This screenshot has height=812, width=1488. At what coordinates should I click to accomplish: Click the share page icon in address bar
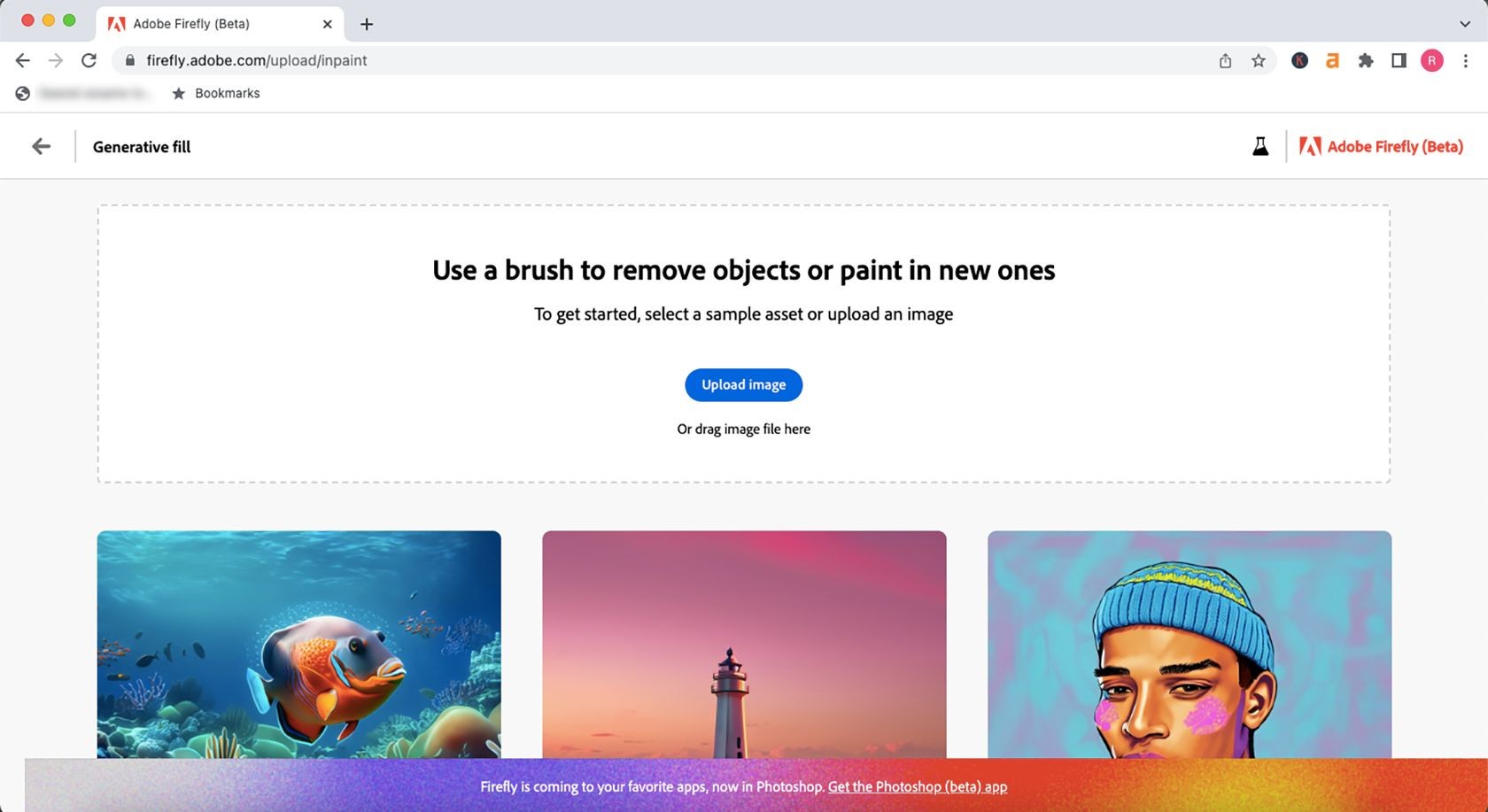point(1225,60)
